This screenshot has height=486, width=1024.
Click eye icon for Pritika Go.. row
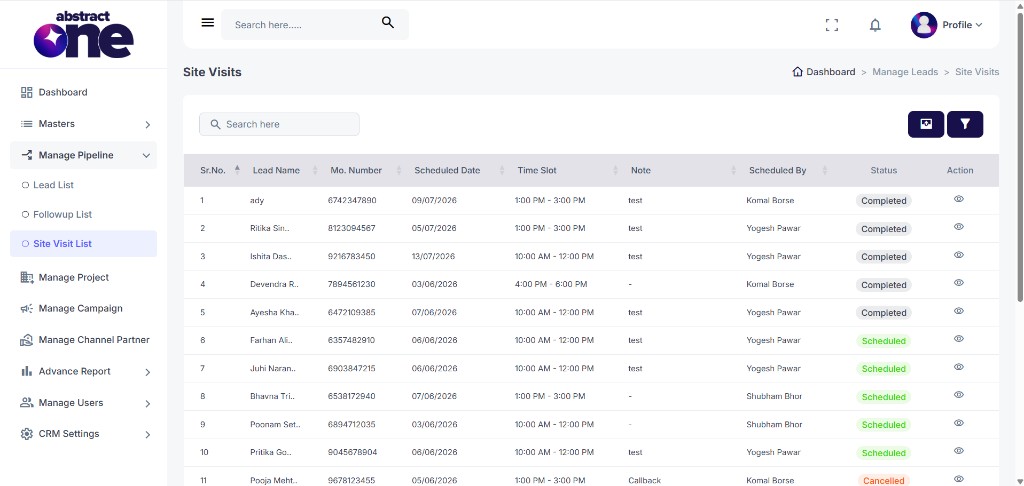959,451
